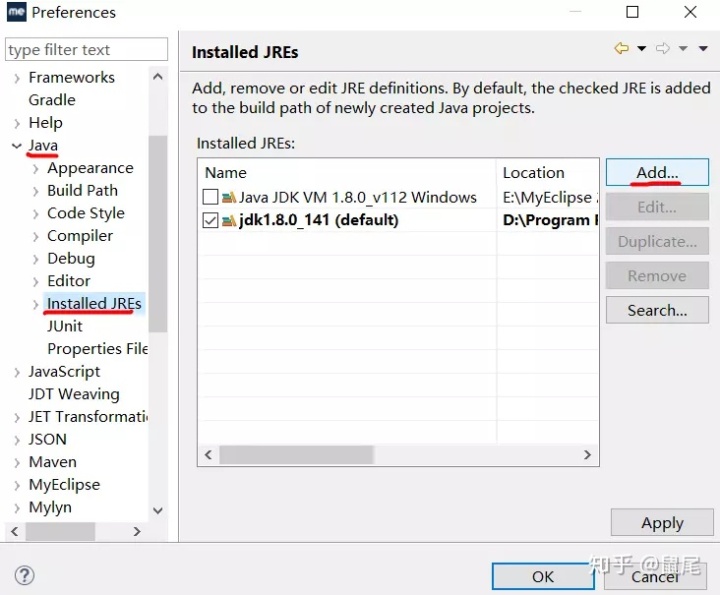
Task: Expand the Compiler node
Action: click(x=35, y=236)
